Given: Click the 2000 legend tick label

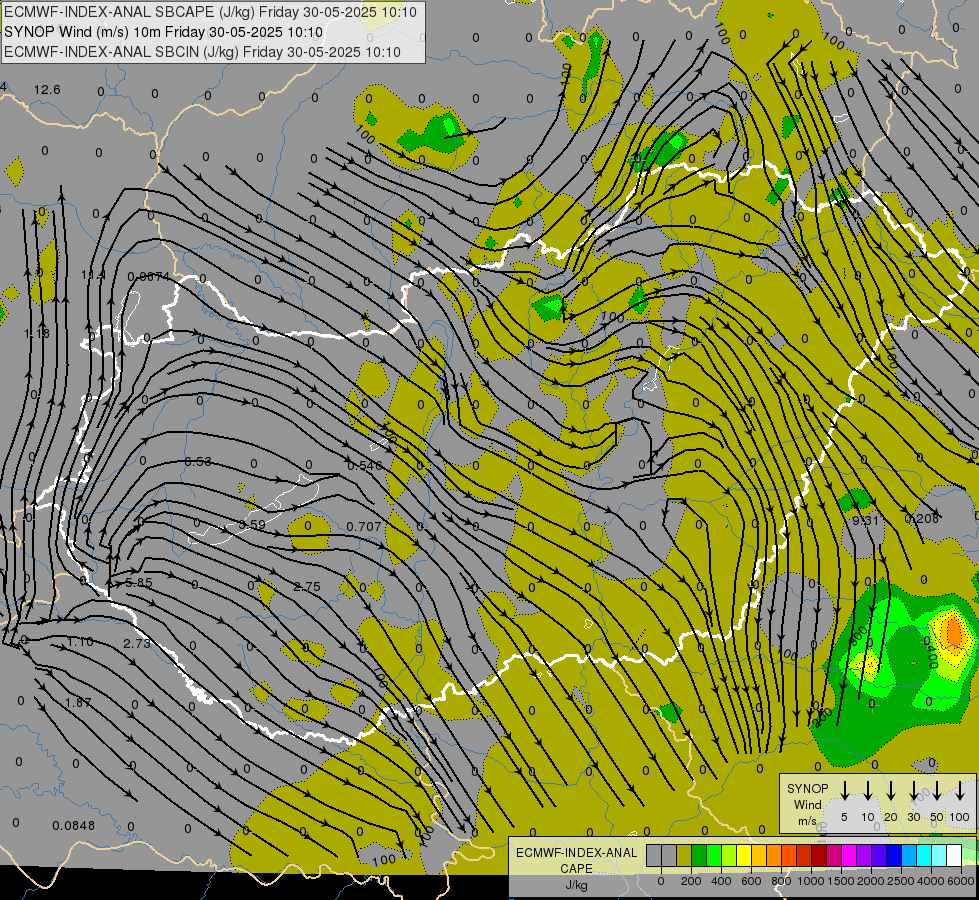Looking at the screenshot, I should coord(871,881).
